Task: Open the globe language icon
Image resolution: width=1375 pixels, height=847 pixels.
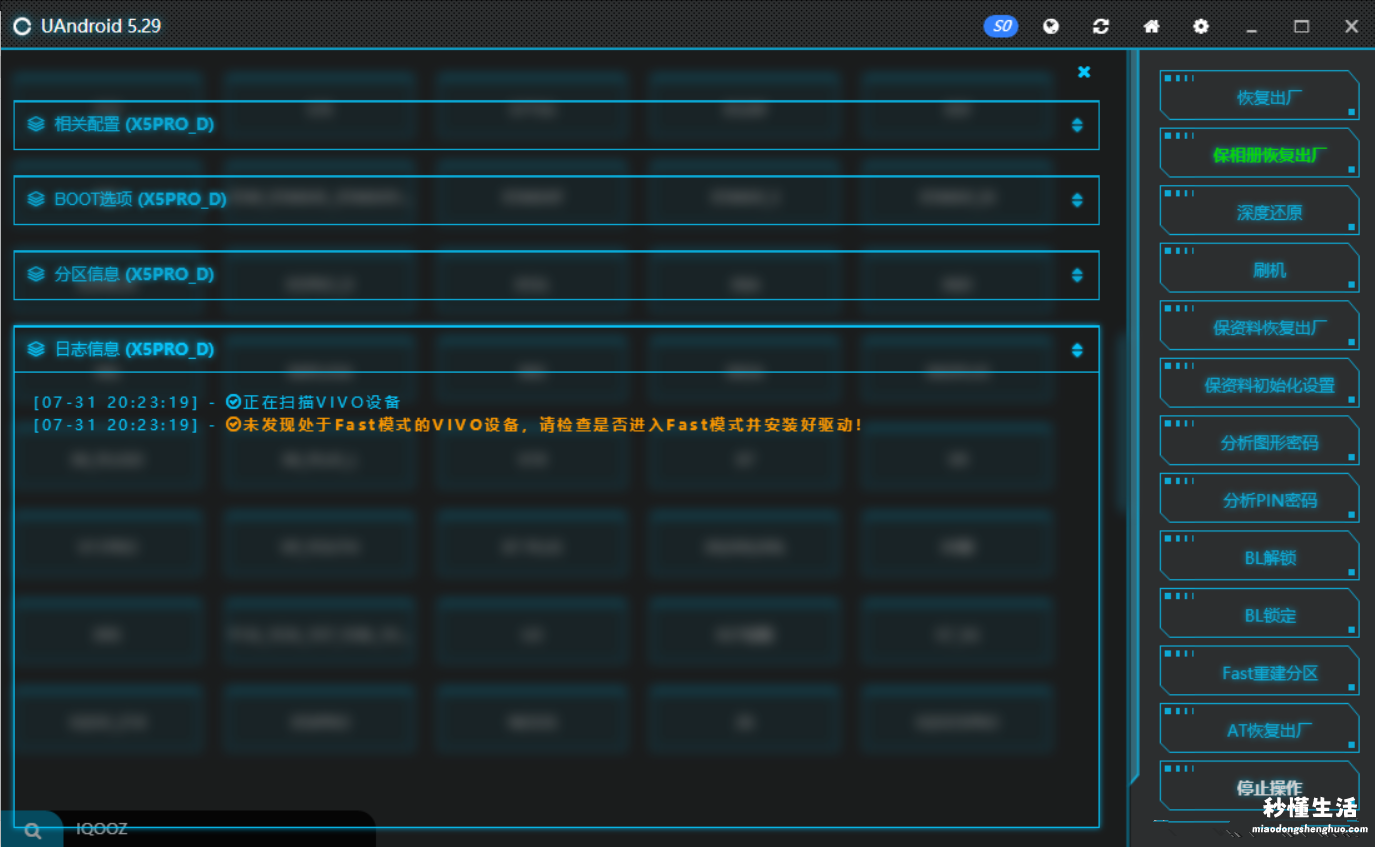Action: point(1051,27)
